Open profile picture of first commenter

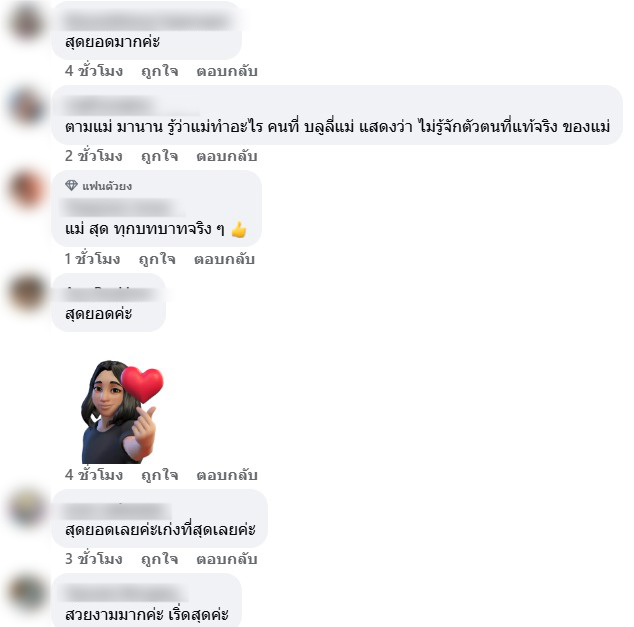point(27,21)
